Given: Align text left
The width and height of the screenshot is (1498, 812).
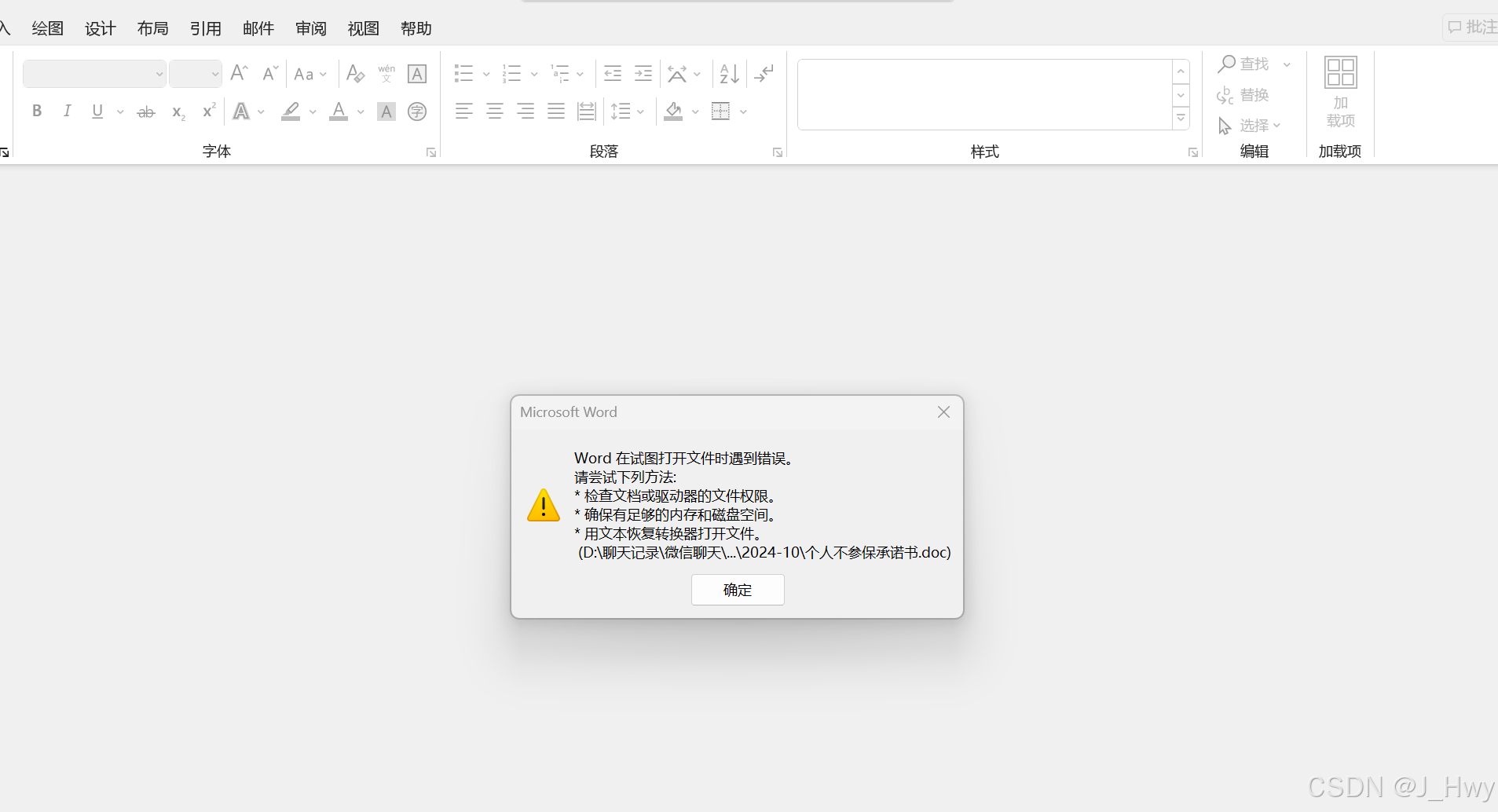Looking at the screenshot, I should point(464,112).
